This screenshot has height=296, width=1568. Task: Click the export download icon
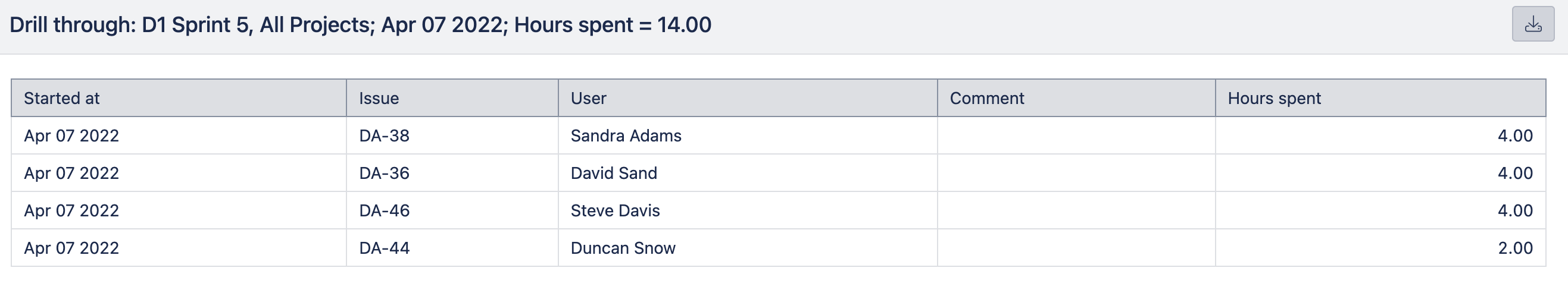1533,24
